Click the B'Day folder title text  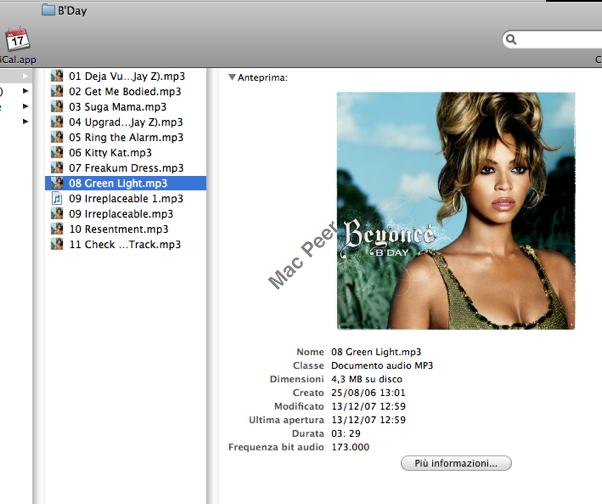(x=72, y=10)
